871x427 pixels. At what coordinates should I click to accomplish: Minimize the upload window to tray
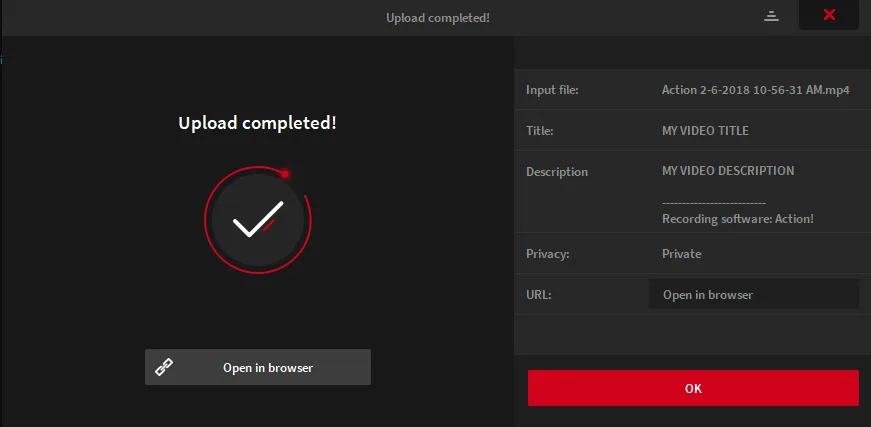click(x=771, y=16)
